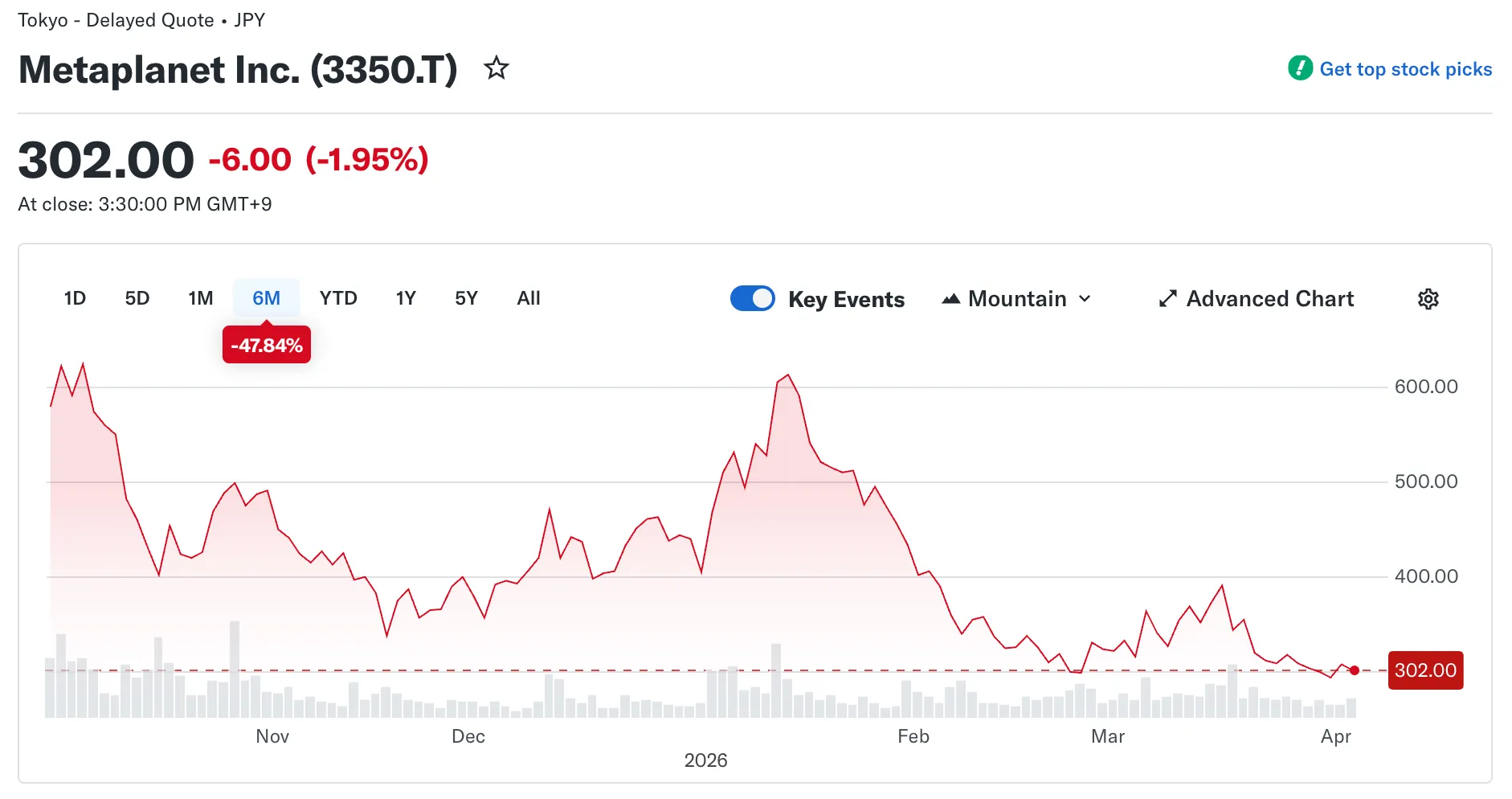This screenshot has width=1512, height=799.
Task: Click the red dot on the price line
Action: click(x=1354, y=670)
